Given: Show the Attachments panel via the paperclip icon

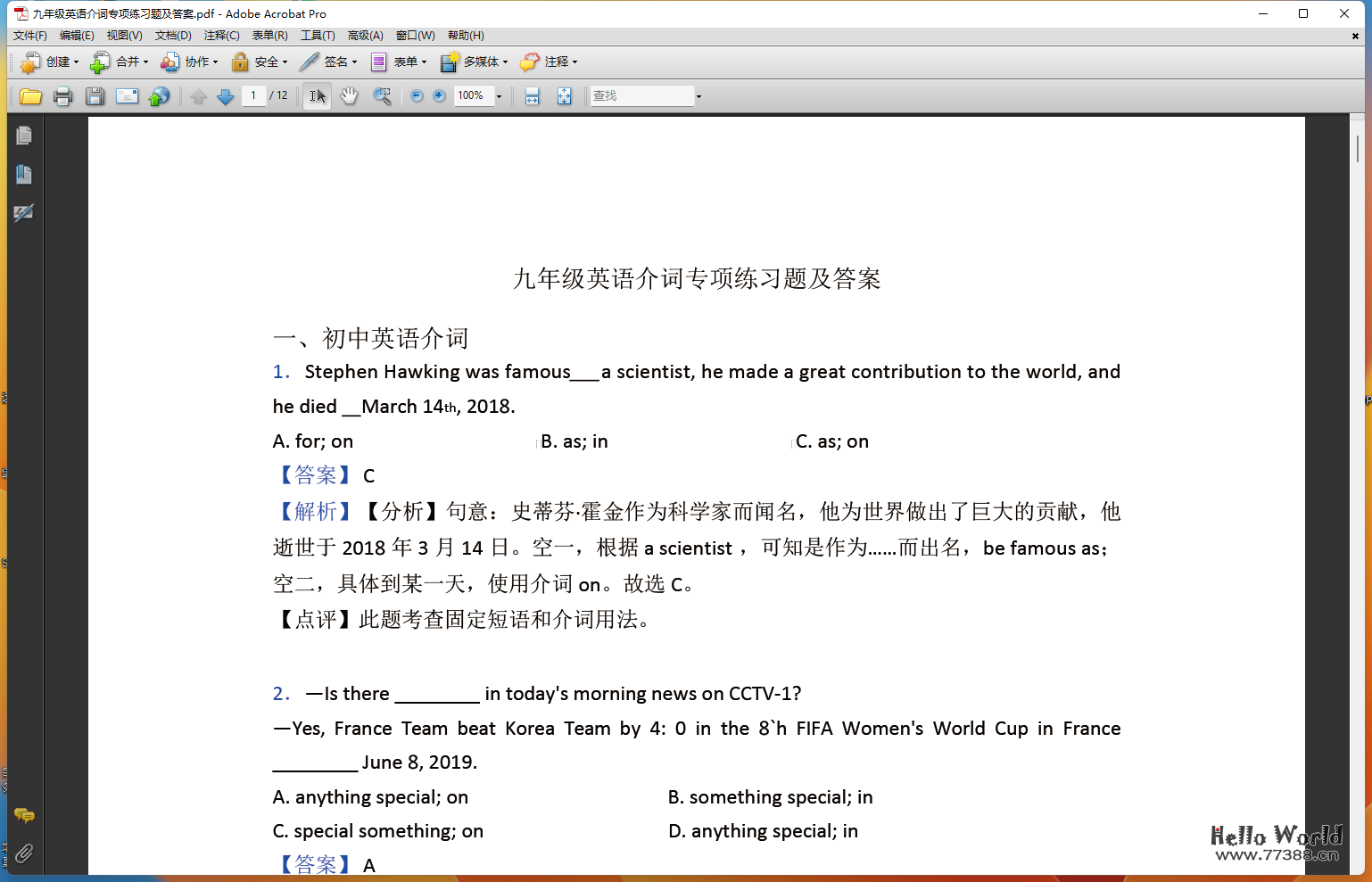Looking at the screenshot, I should pos(24,853).
